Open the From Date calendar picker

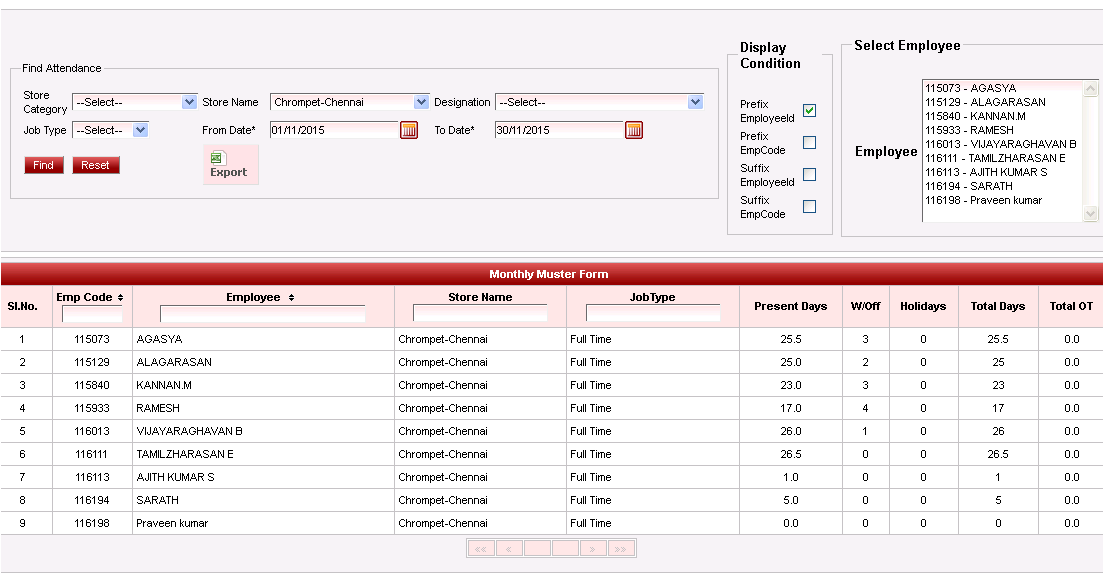(408, 130)
